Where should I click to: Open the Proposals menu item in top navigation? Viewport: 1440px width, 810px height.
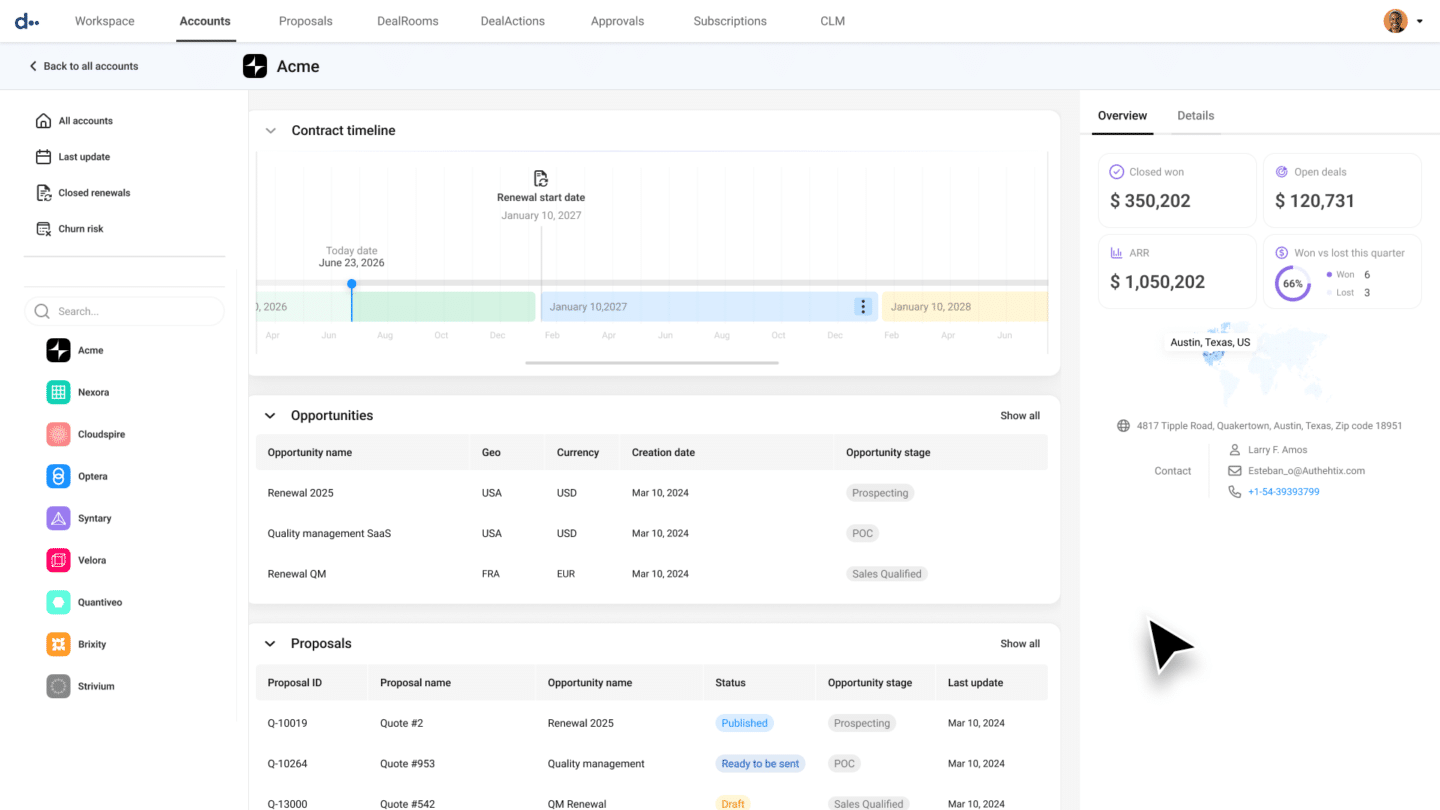coord(305,20)
